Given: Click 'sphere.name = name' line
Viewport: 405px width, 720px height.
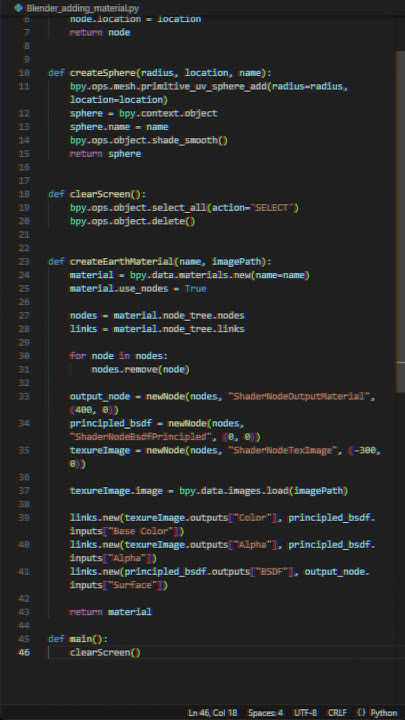Looking at the screenshot, I should coord(119,127).
